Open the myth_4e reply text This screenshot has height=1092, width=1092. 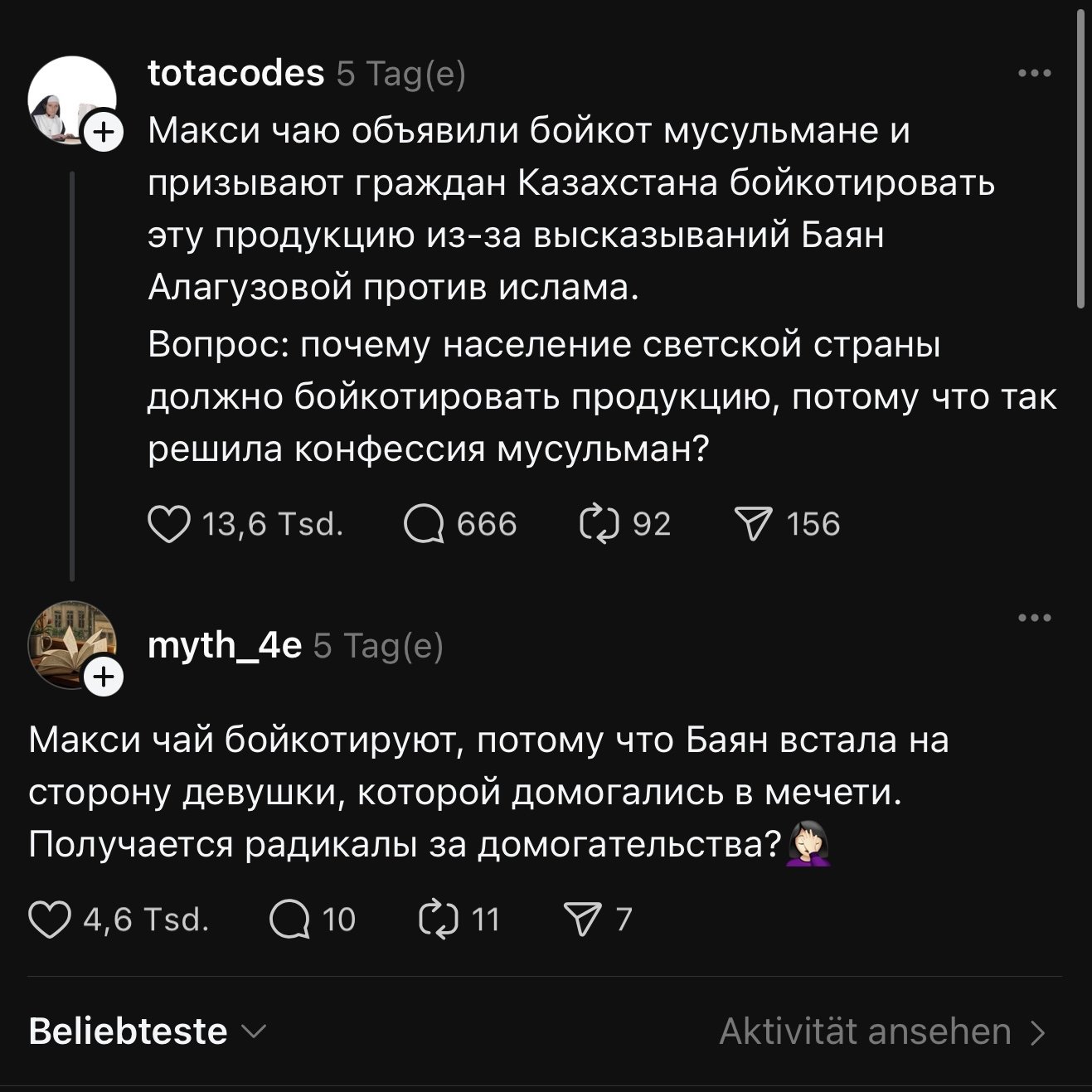tap(488, 792)
